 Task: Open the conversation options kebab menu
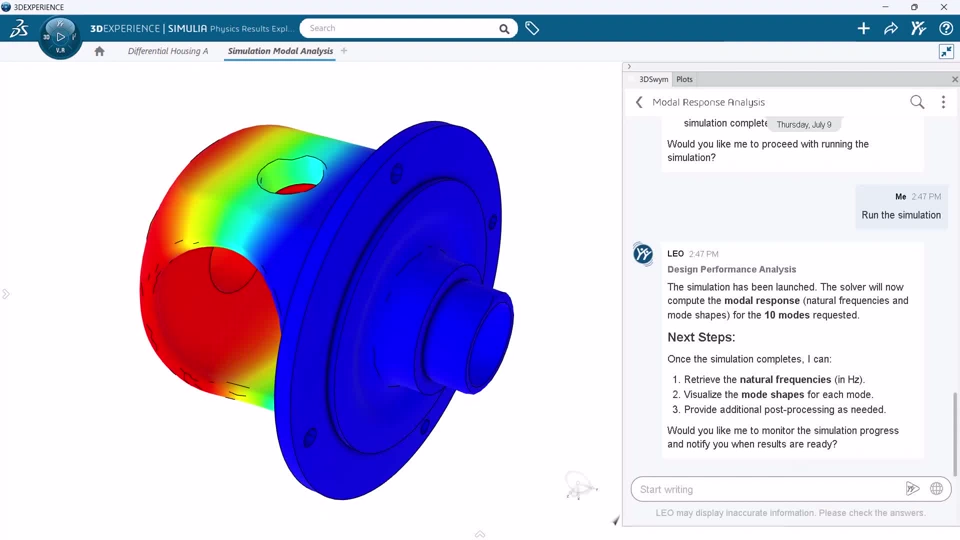point(943,102)
